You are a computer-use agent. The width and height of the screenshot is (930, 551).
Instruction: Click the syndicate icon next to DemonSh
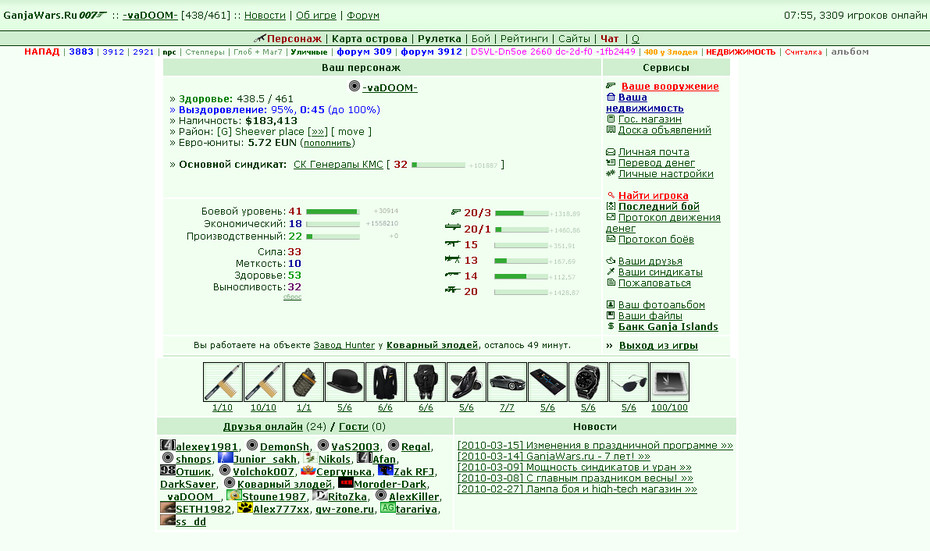coord(252,445)
